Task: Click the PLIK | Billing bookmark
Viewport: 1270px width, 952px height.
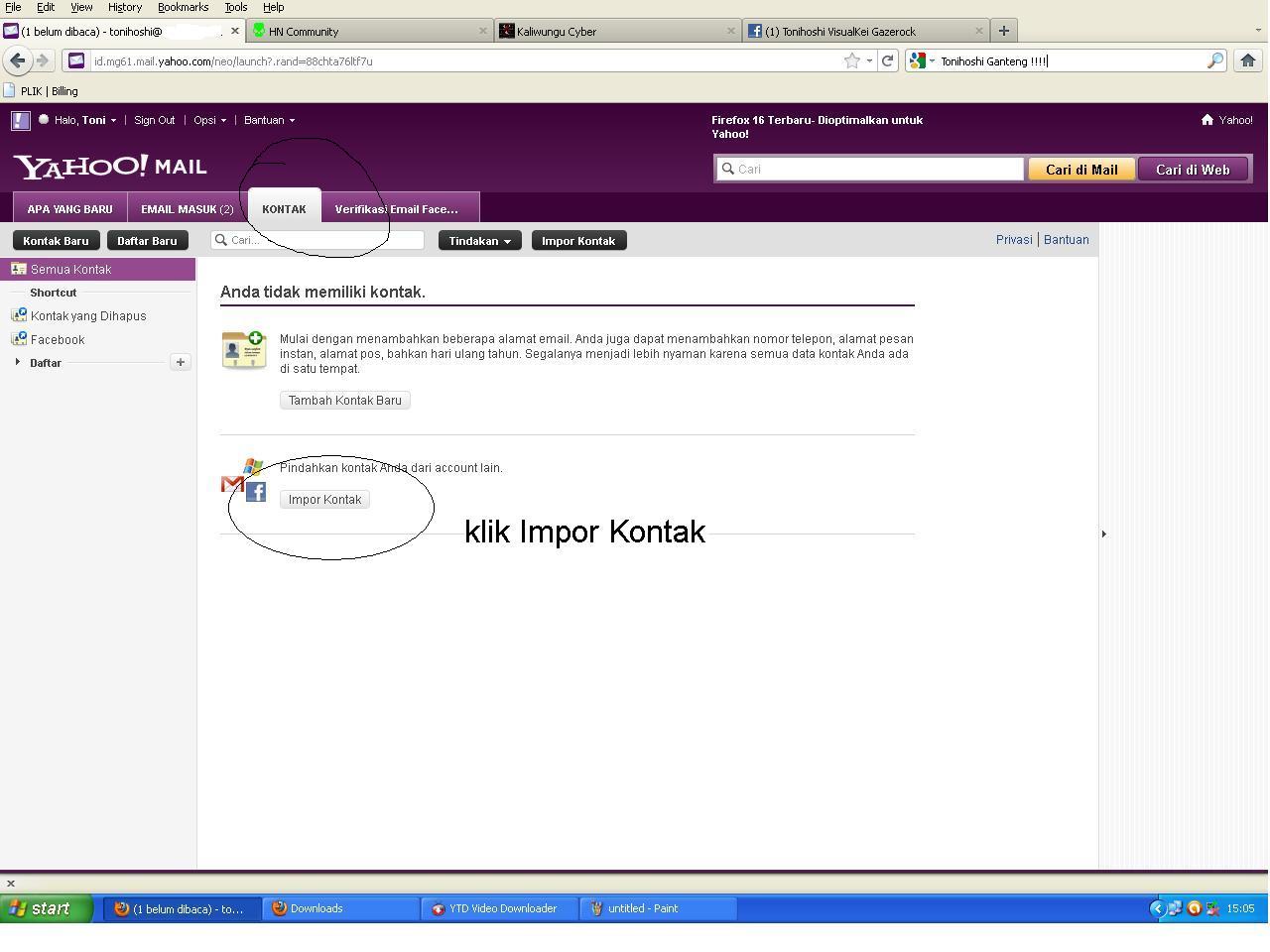Action: click(41, 91)
